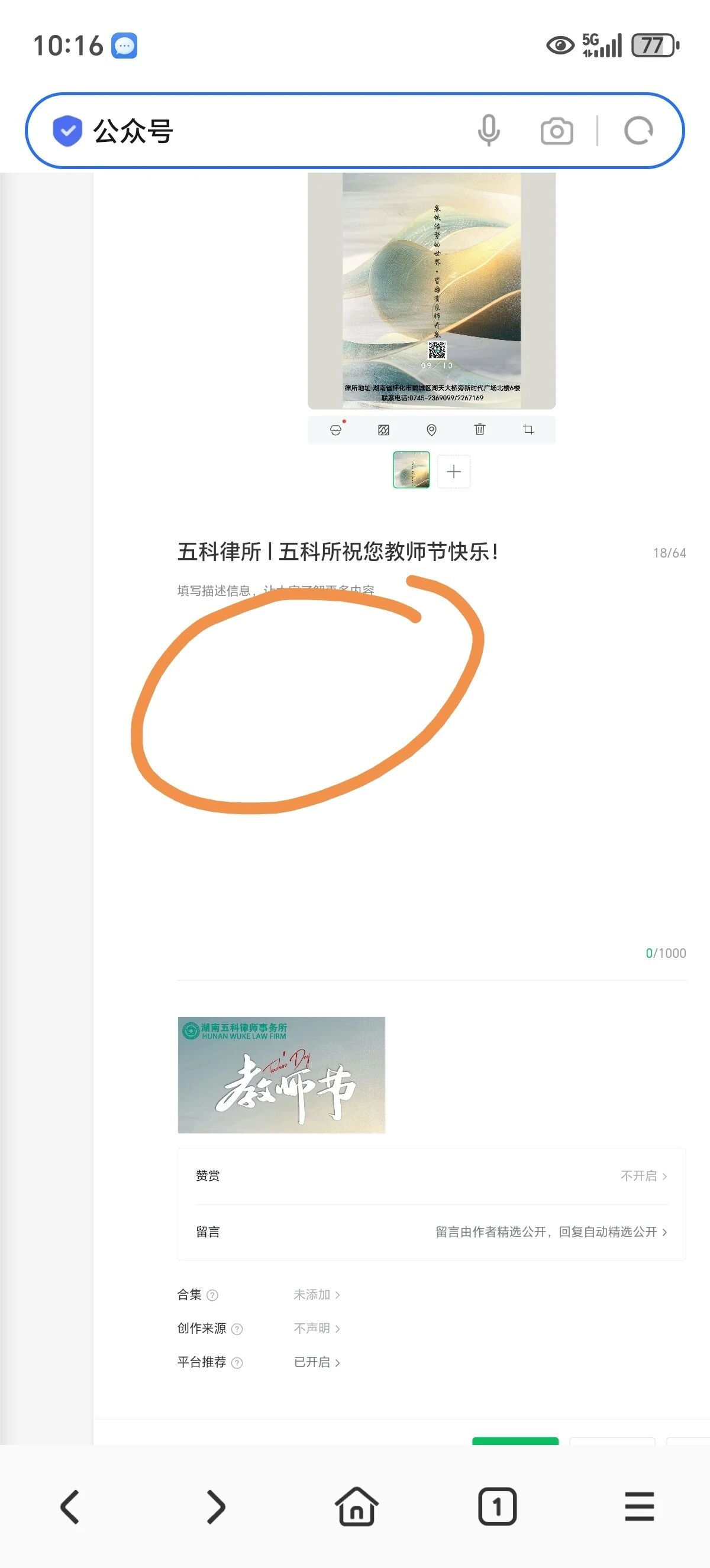
Task: Tap the location pin icon below the image
Action: tap(432, 430)
